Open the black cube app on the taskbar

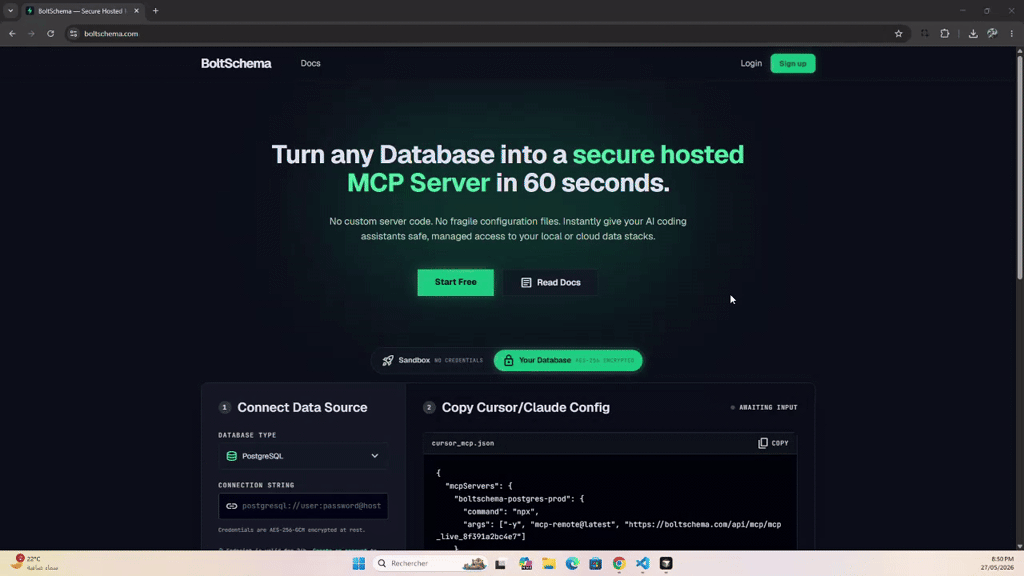point(666,563)
